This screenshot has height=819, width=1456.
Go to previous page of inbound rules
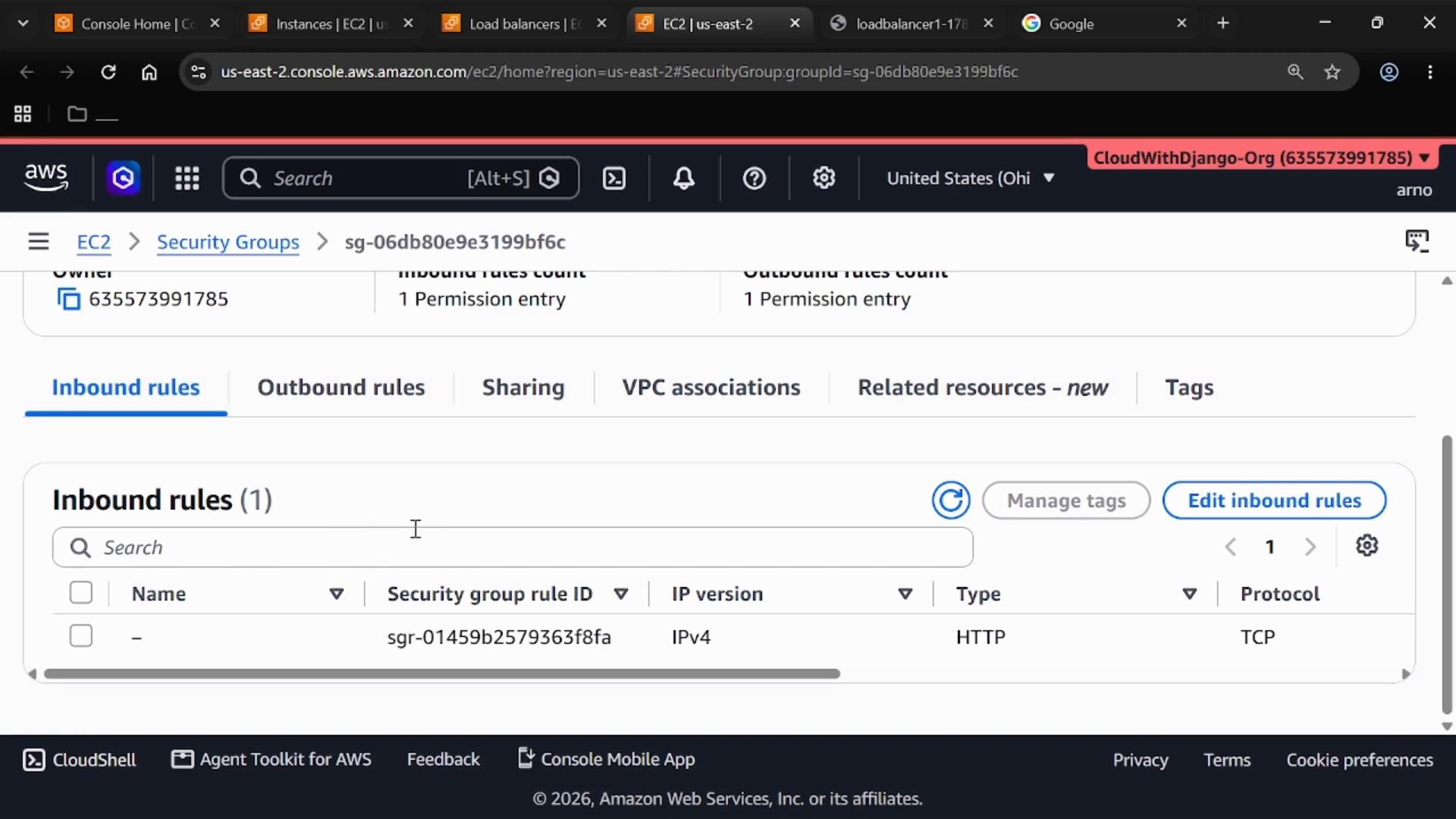tap(1230, 547)
